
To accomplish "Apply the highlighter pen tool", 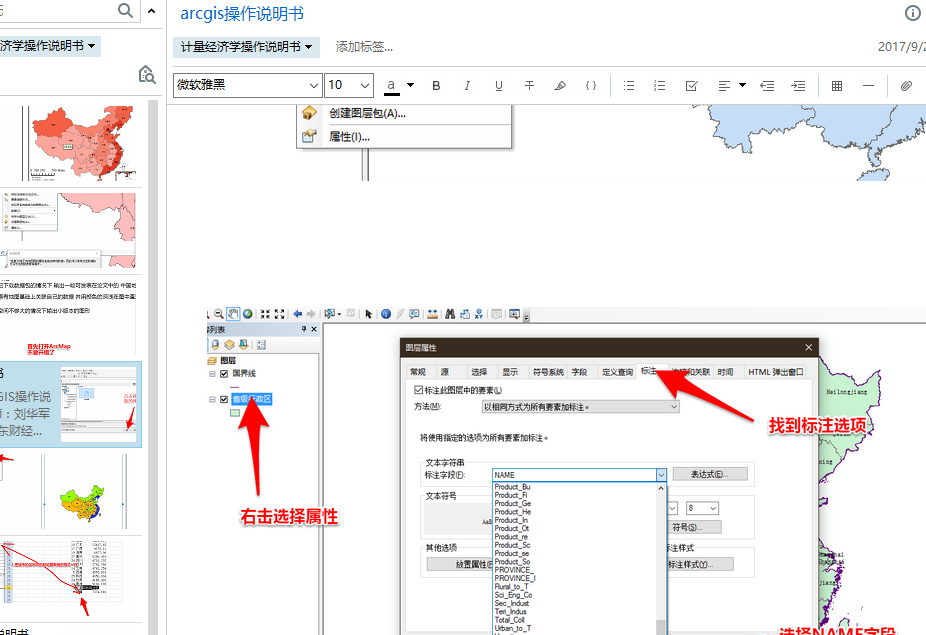I will (560, 86).
